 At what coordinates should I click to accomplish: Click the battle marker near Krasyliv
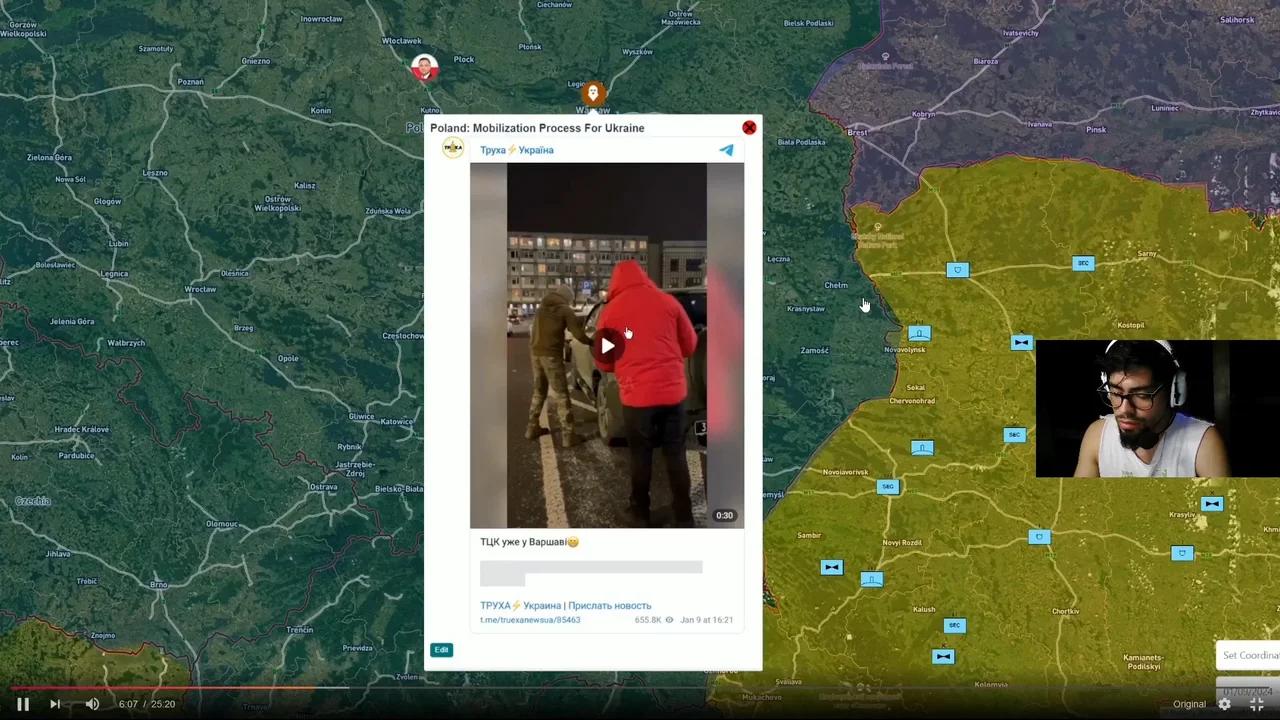pos(1212,504)
